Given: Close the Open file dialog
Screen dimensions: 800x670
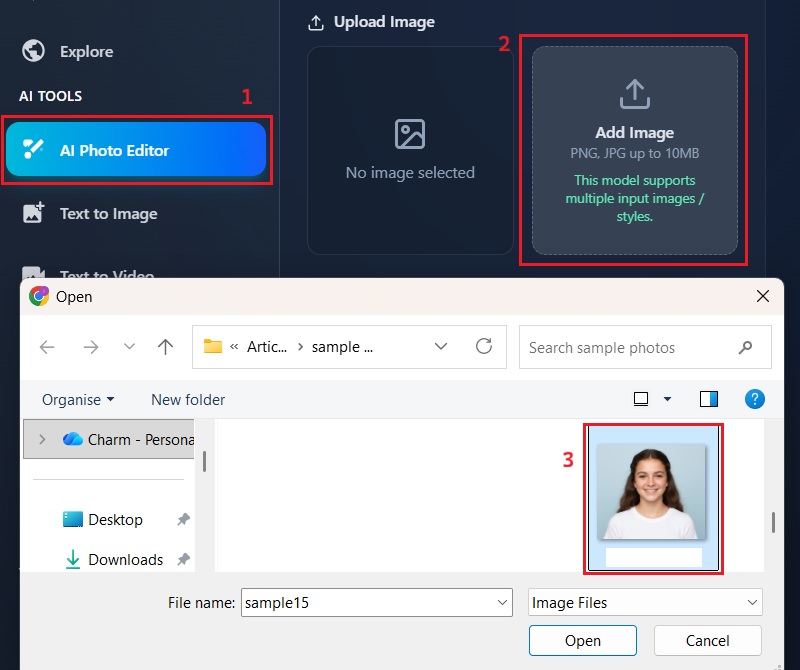Looking at the screenshot, I should point(763,296).
